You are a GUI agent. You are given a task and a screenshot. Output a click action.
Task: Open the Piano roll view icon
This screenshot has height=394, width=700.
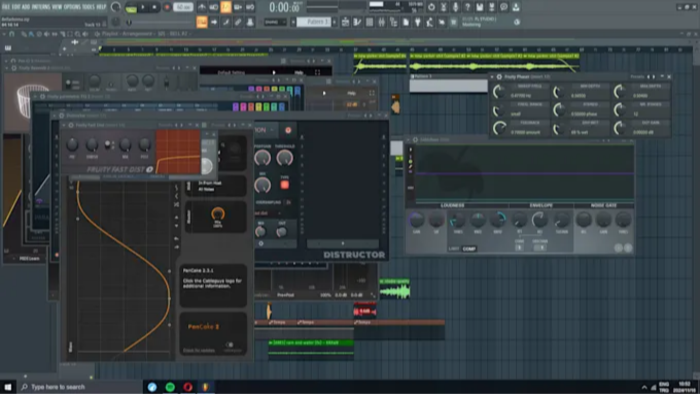tap(357, 22)
